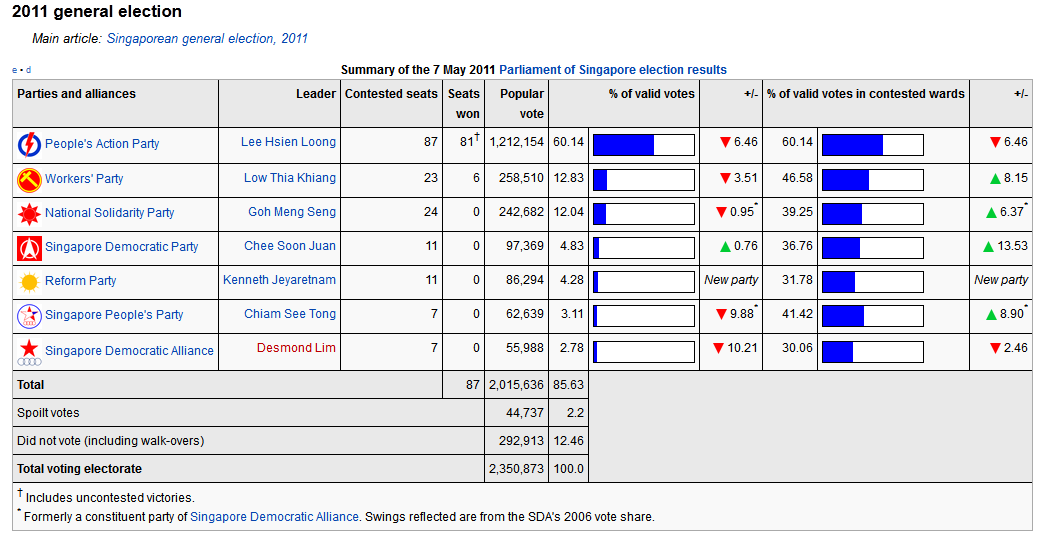Viewport: 1056px width, 548px height.
Task: Click the Workers' Party hammer logo
Action: (29, 180)
